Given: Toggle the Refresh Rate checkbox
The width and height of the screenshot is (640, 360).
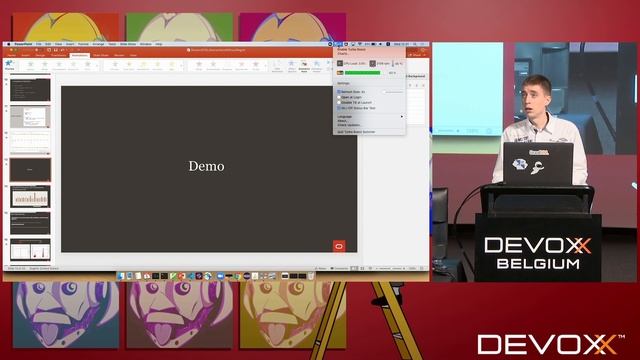Looking at the screenshot, I should point(339,92).
